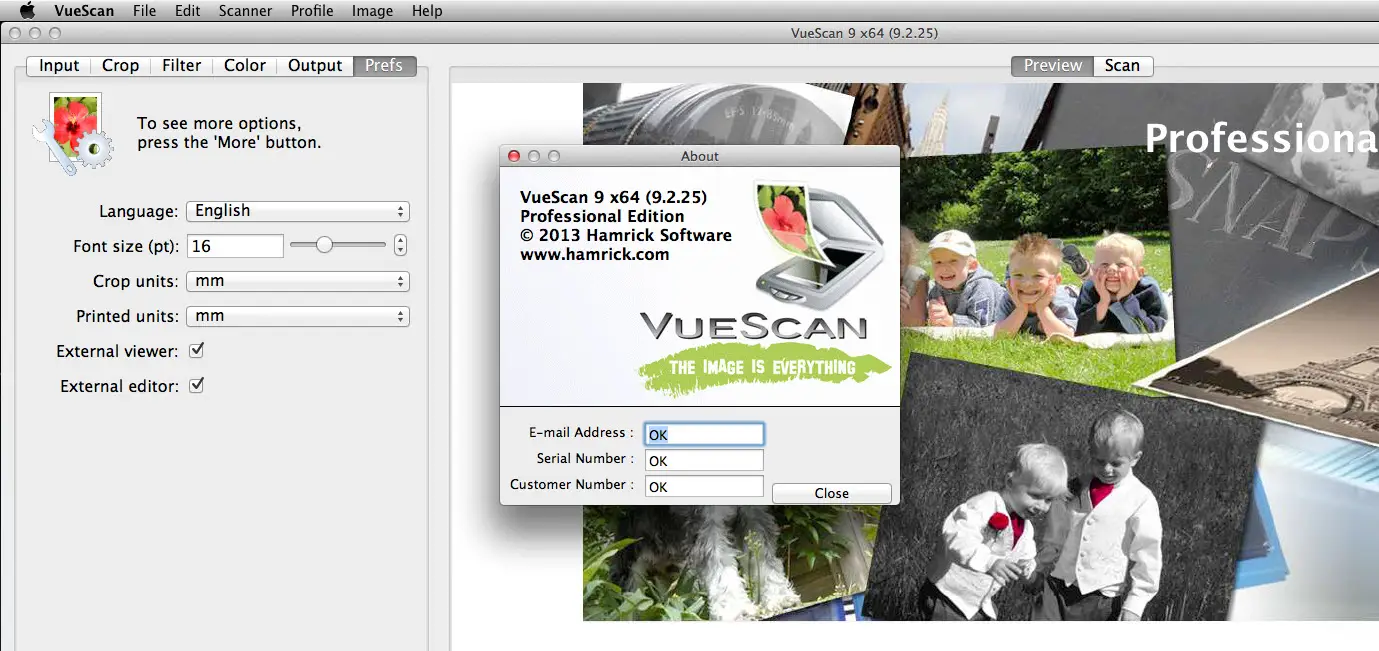Click the 'Crop units:' label
The image size is (1379, 651).
(x=136, y=282)
